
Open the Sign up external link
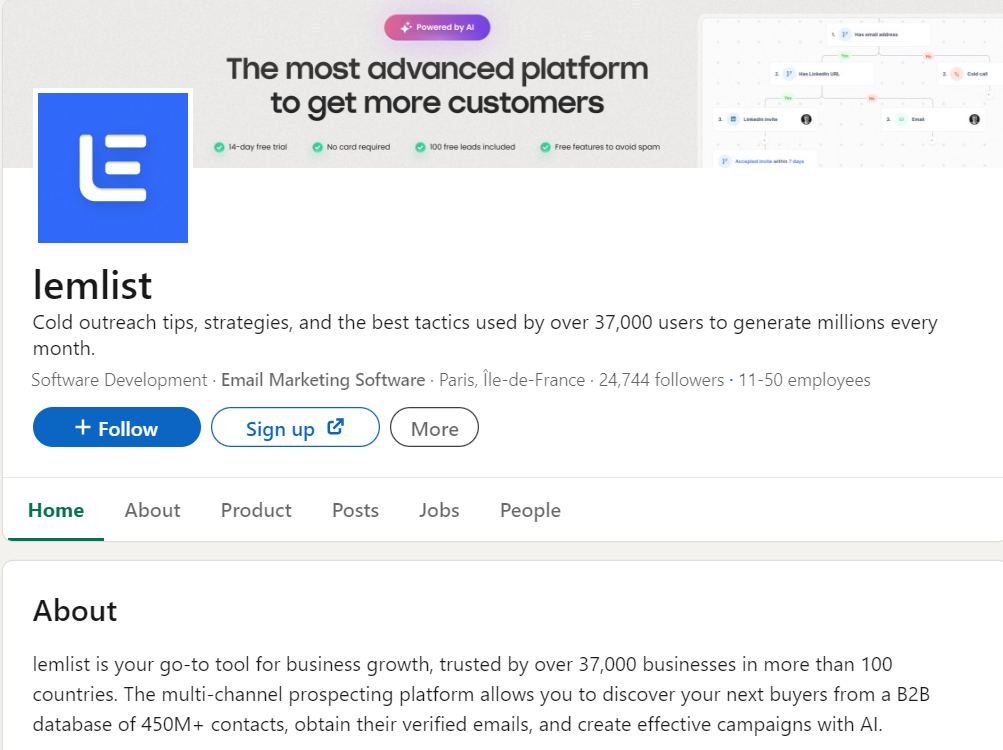295,427
